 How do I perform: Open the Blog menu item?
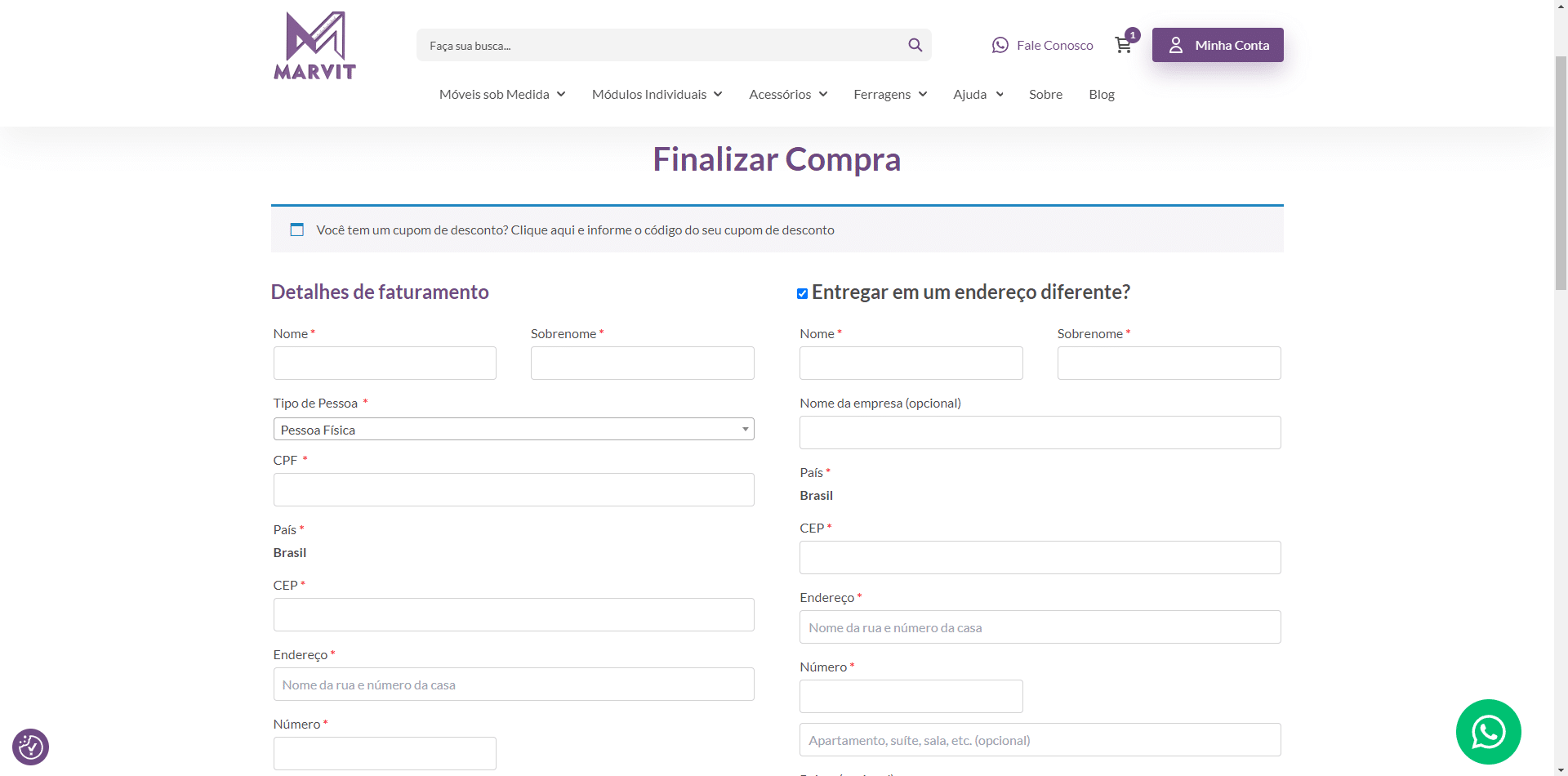point(1102,94)
